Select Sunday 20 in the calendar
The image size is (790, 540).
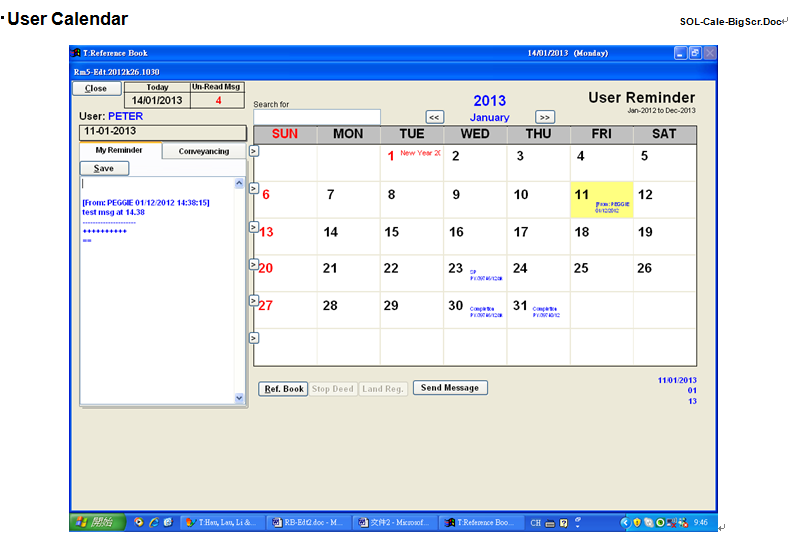285,273
